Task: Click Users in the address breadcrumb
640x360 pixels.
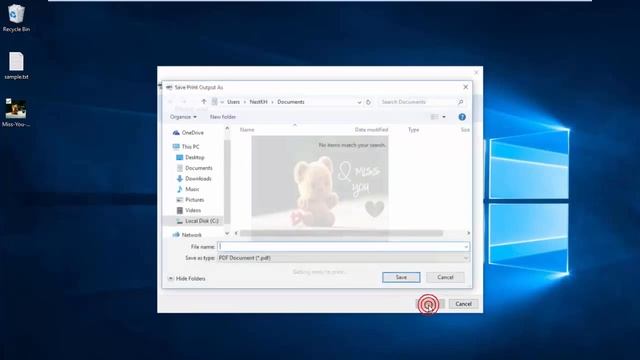Action: click(233, 102)
